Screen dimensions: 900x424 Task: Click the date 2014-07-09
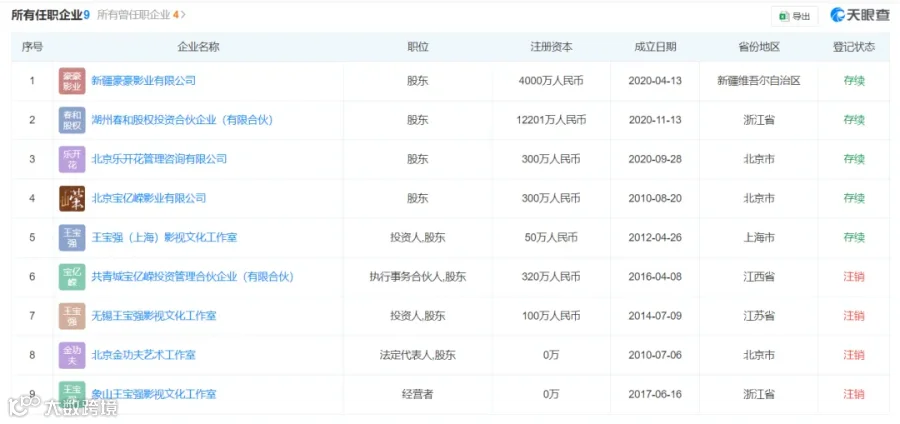(655, 316)
